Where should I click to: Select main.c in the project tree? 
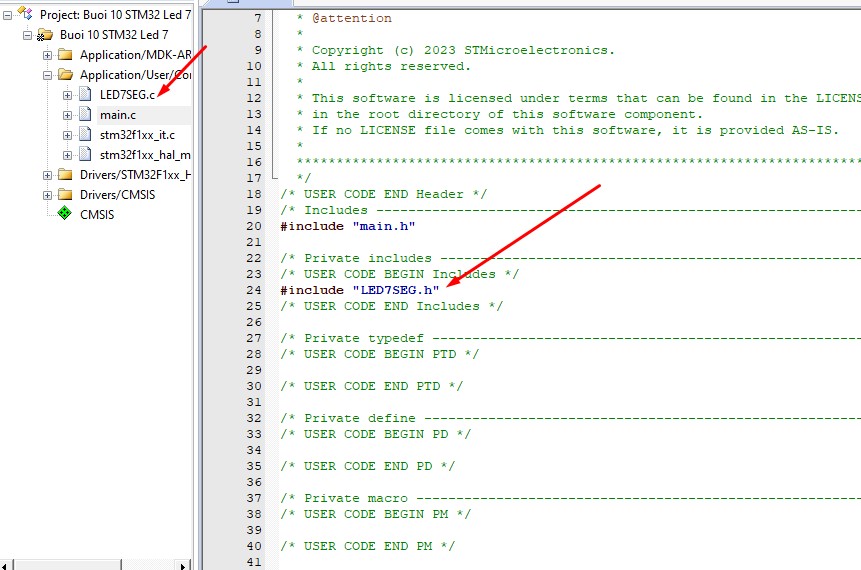coord(118,115)
